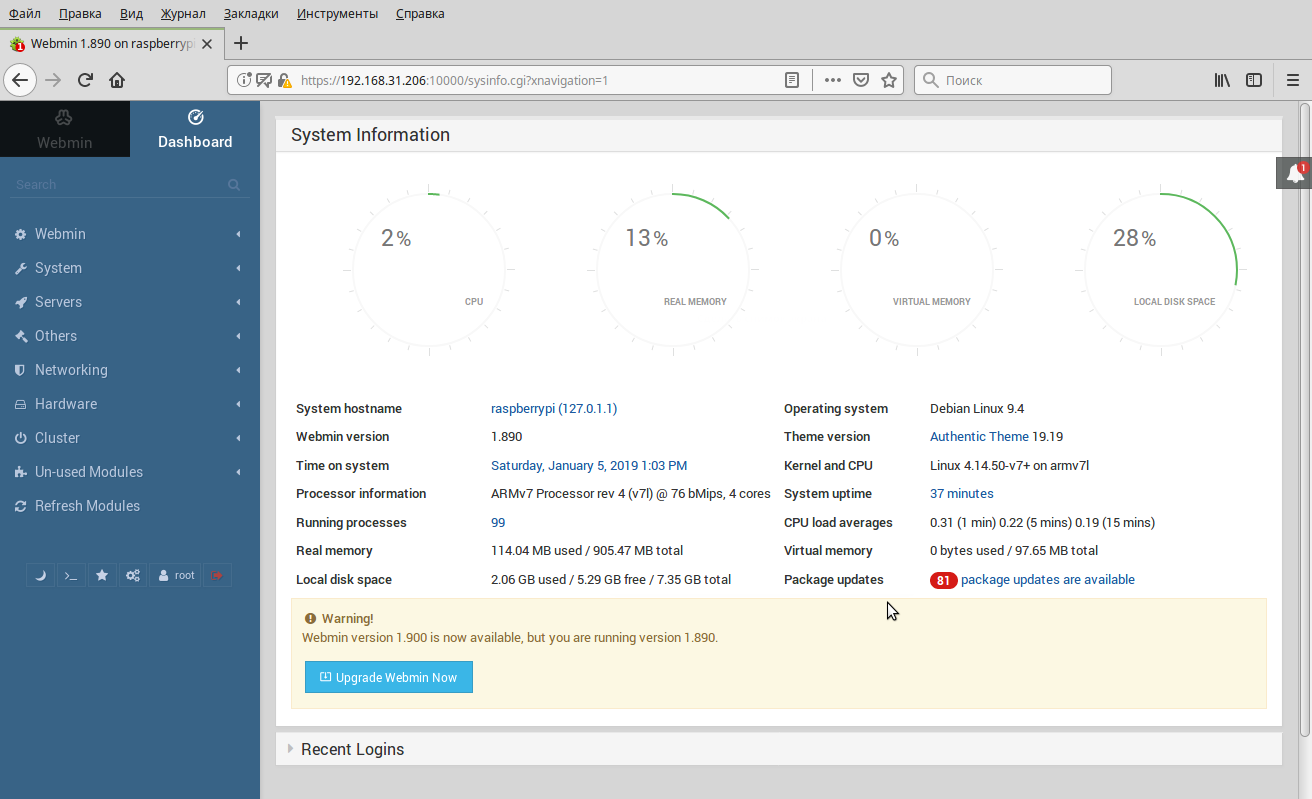Open package updates are available link
1312x799 pixels.
coord(1048,580)
